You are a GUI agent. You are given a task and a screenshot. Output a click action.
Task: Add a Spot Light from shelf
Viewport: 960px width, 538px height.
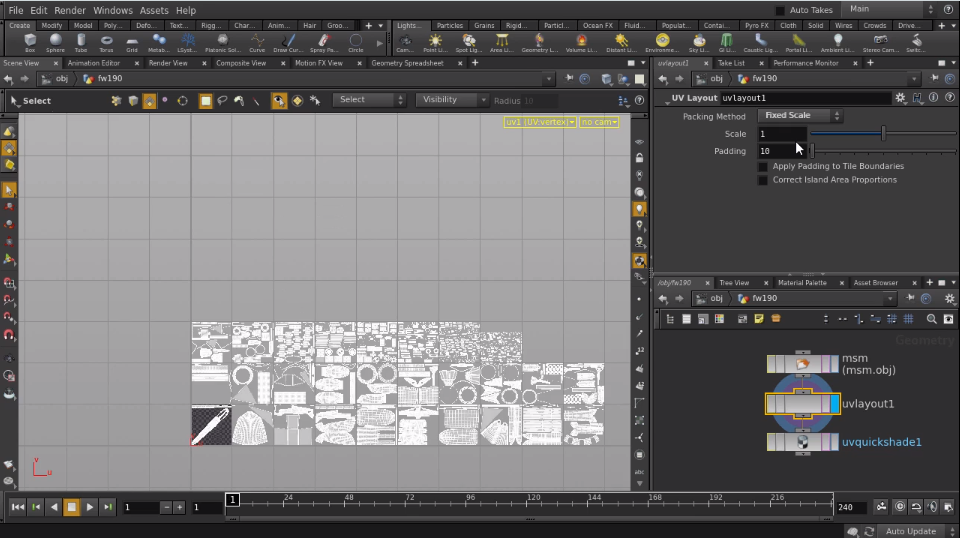[468, 43]
